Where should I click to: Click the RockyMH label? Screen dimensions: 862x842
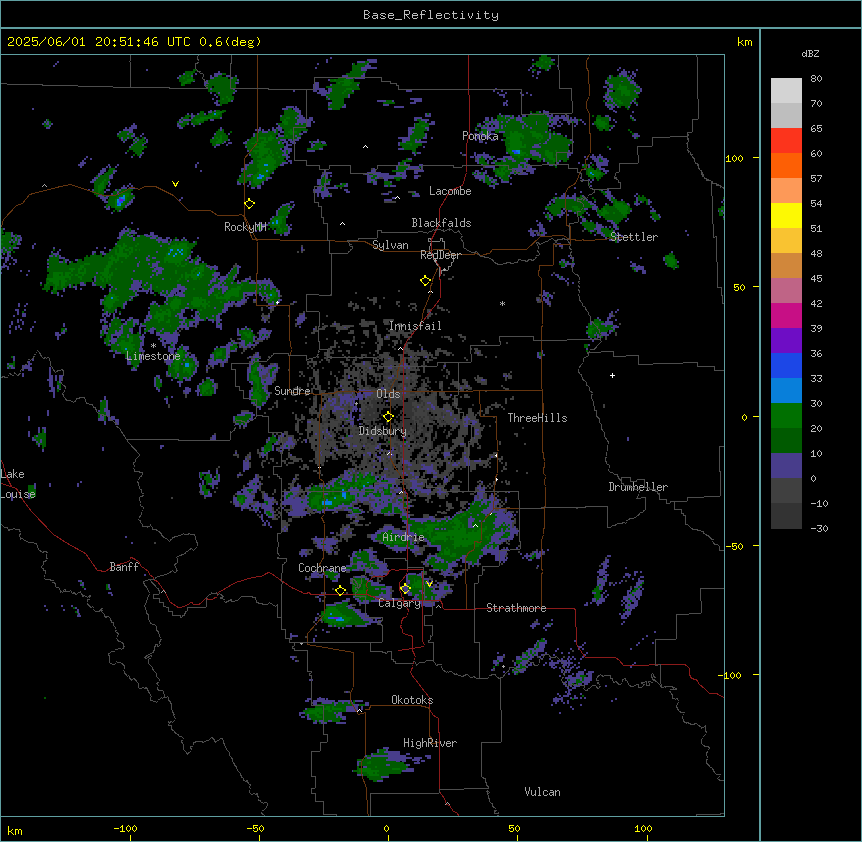pos(245,227)
